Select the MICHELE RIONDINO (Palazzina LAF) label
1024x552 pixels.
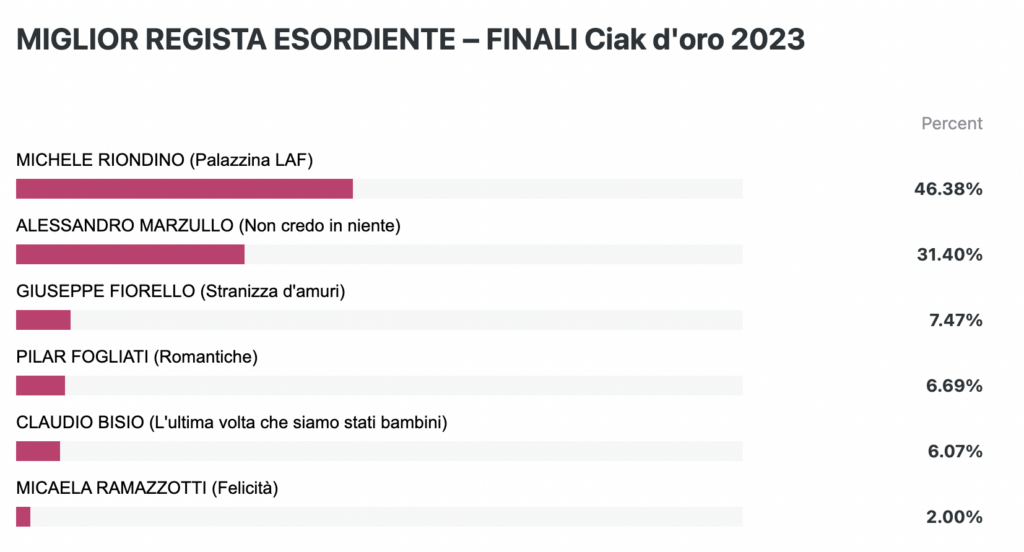tap(165, 160)
